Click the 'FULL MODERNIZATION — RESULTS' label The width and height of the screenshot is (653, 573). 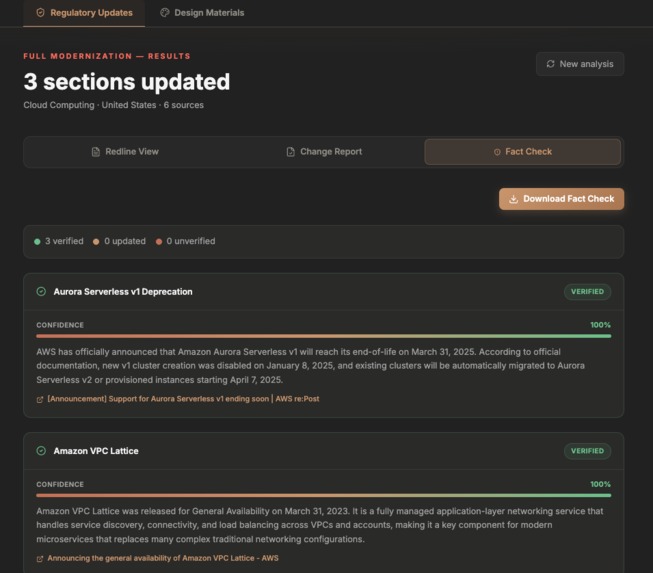pyautogui.click(x=107, y=56)
